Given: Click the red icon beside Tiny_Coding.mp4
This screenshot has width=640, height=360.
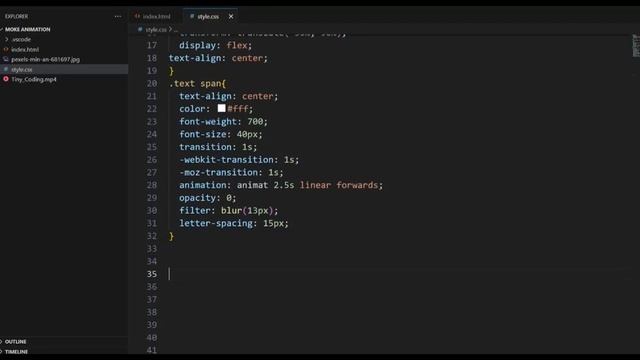Looking at the screenshot, I should pyautogui.click(x=6, y=79).
